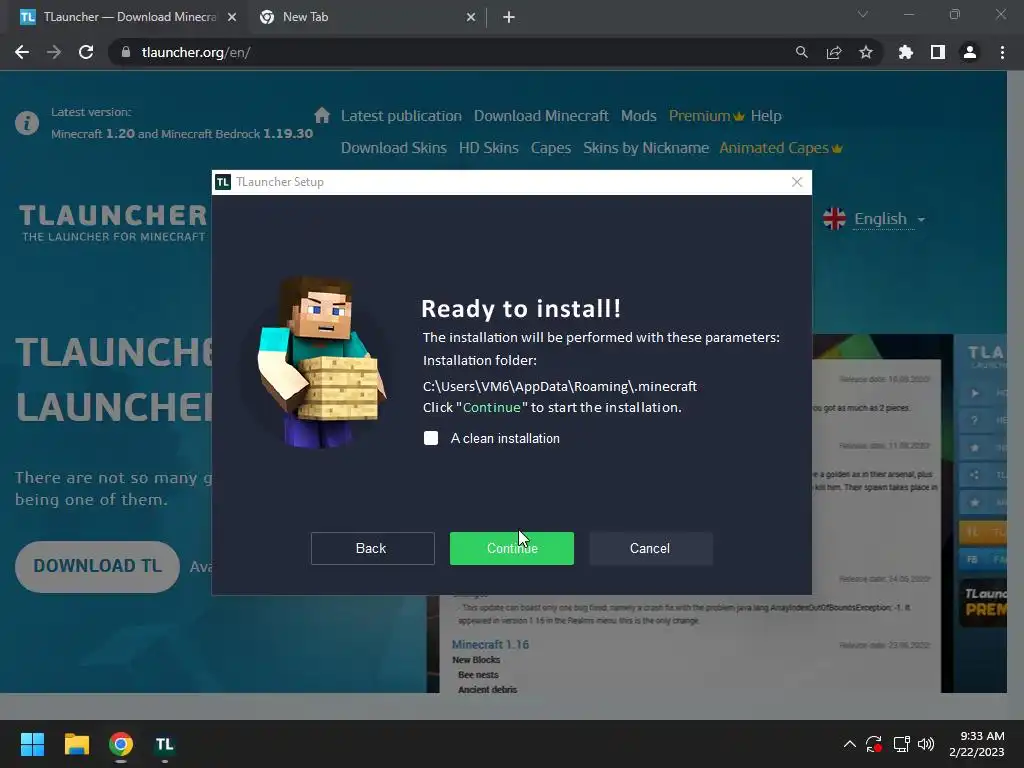Open the Chrome extensions puzzle icon
Screen dimensions: 1024x768
906,52
